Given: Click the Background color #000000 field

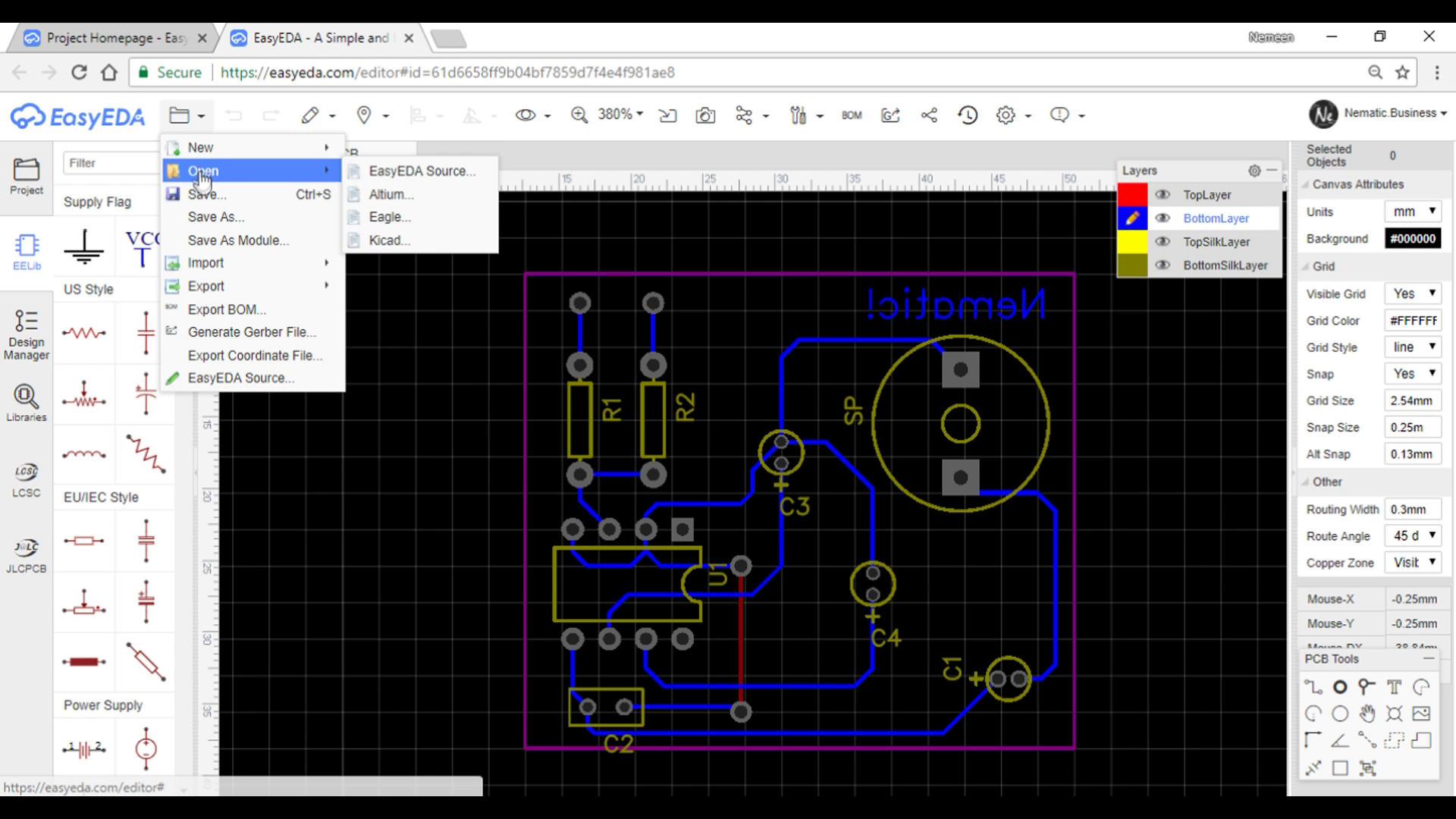Looking at the screenshot, I should tap(1413, 238).
